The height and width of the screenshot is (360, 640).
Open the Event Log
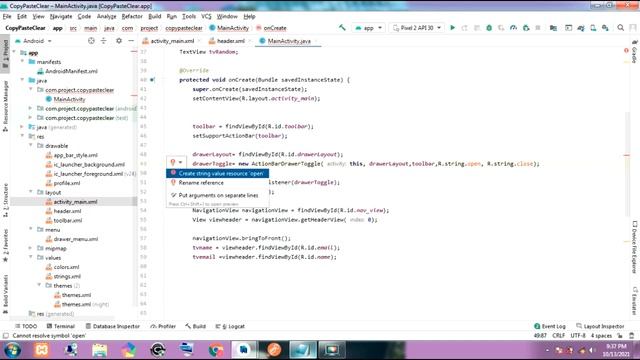tap(550, 326)
